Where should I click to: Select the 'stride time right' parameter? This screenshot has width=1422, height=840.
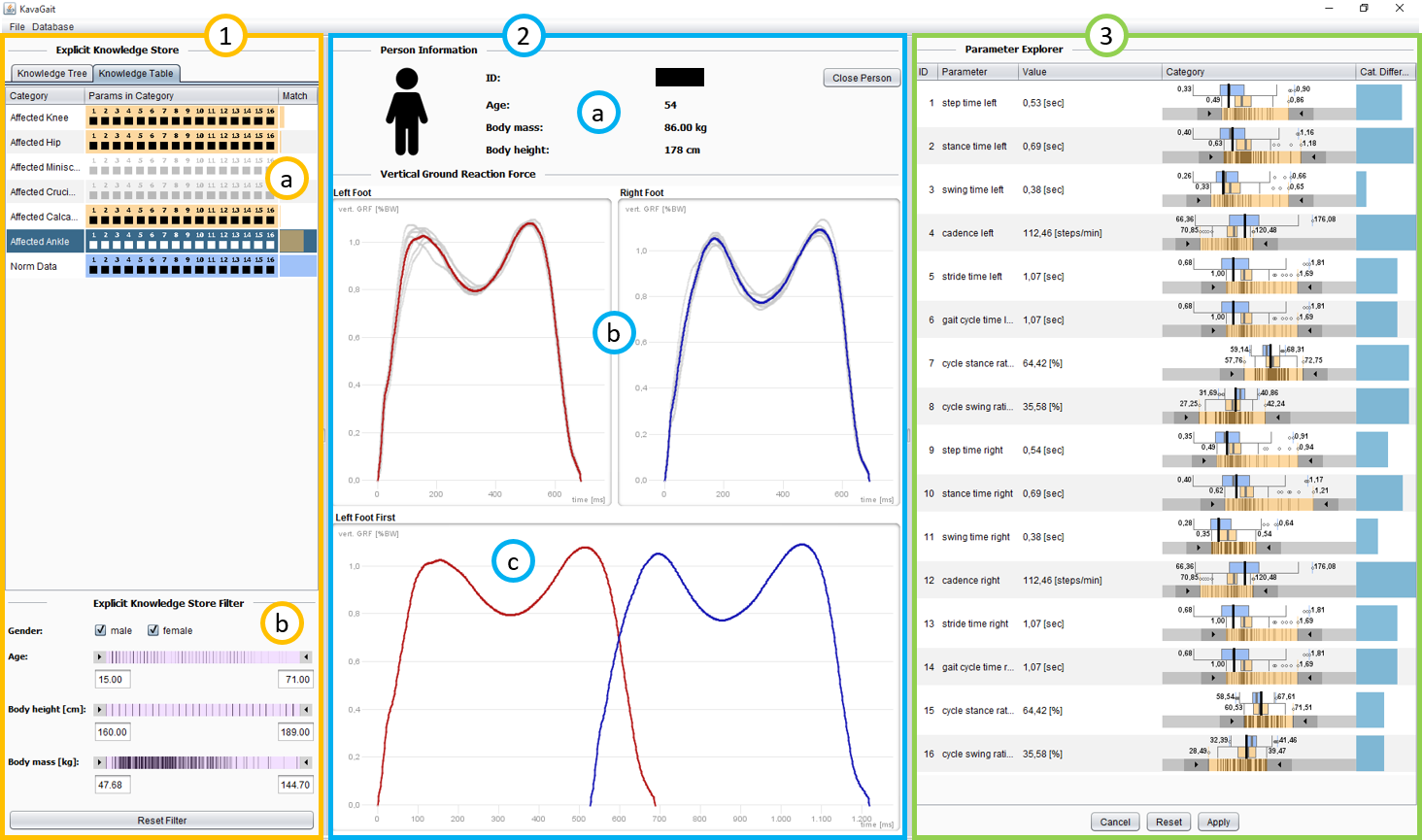[x=1166, y=623]
